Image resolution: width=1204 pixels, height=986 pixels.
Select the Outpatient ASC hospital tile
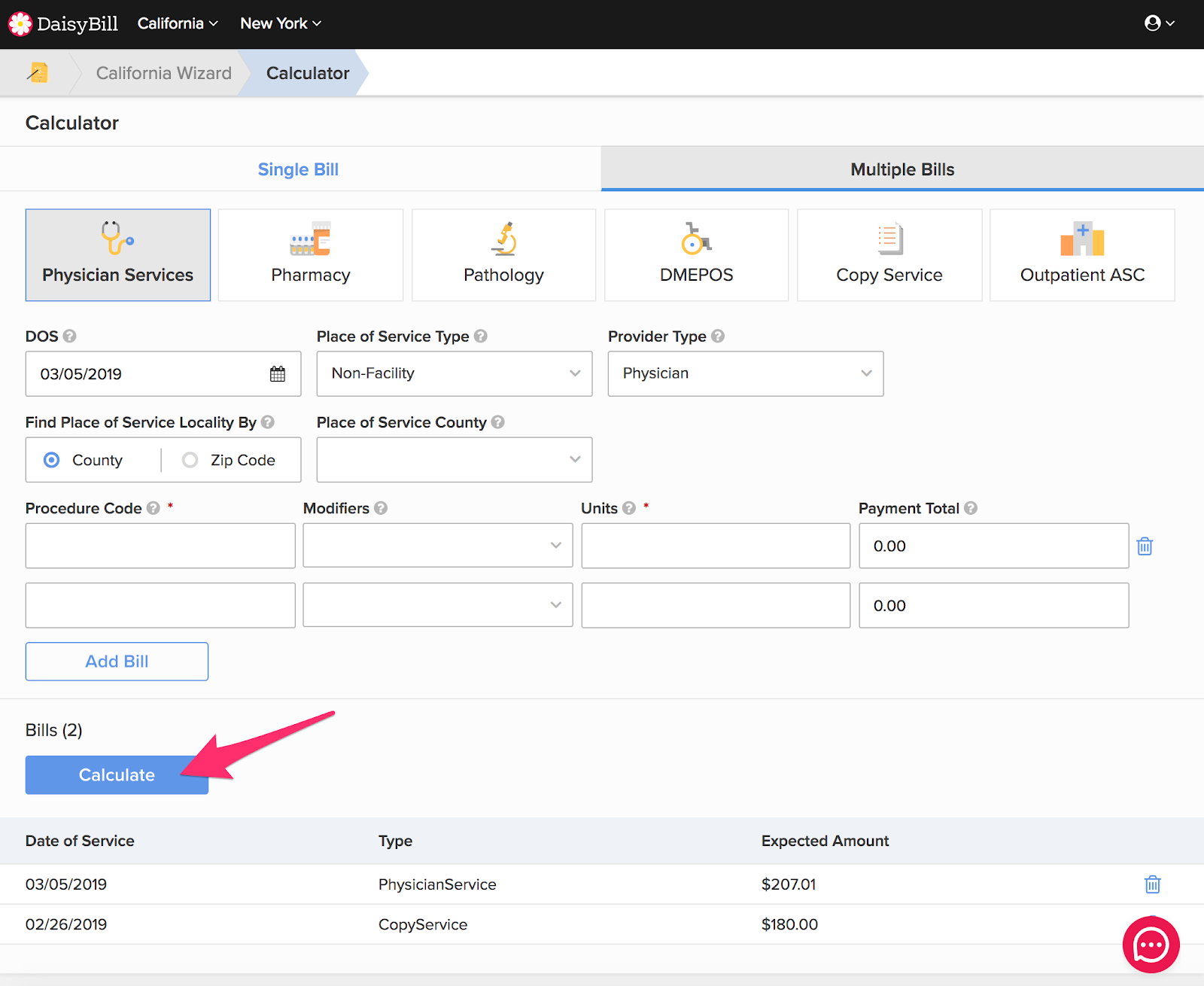(1082, 255)
